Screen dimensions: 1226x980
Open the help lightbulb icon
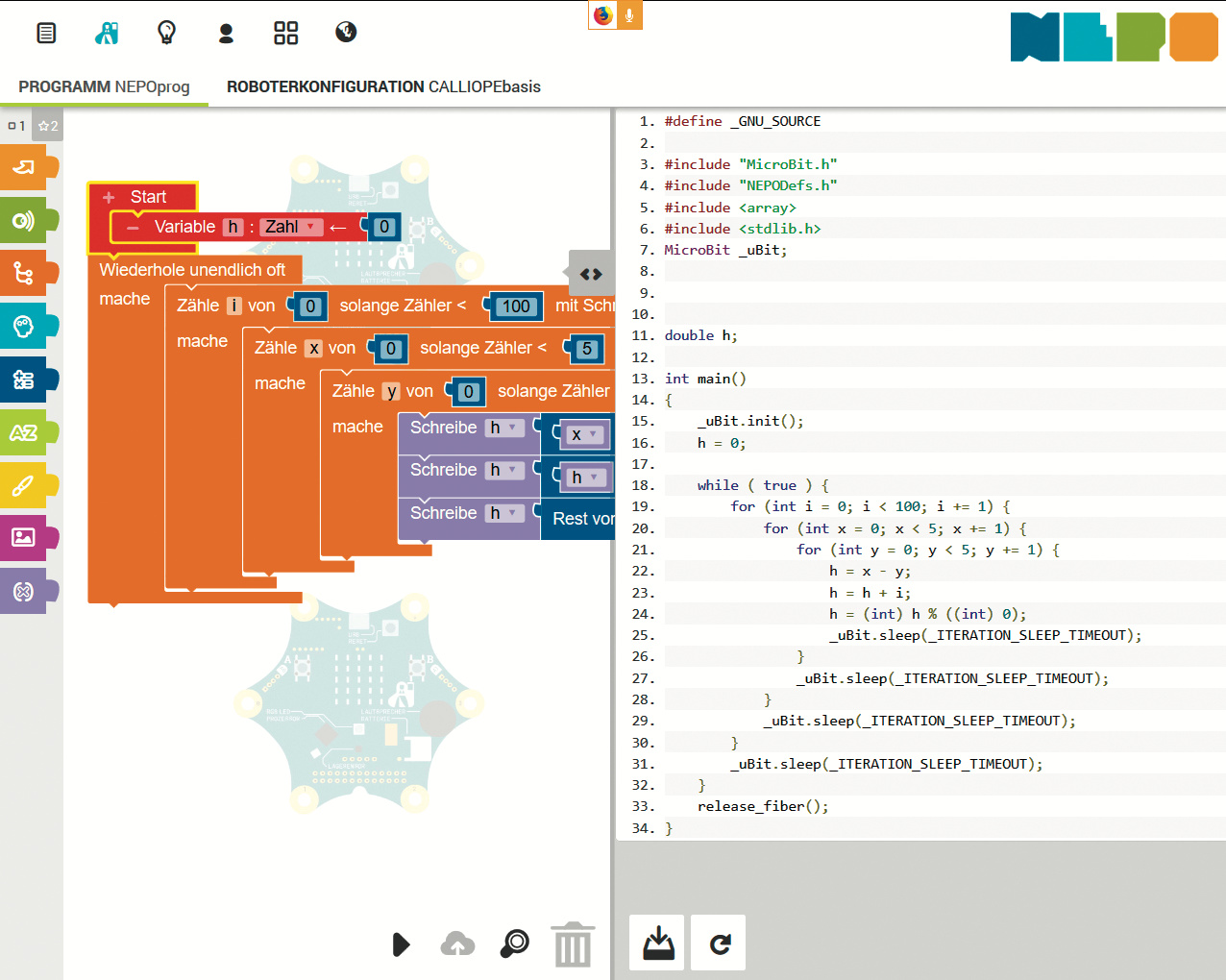[x=166, y=34]
